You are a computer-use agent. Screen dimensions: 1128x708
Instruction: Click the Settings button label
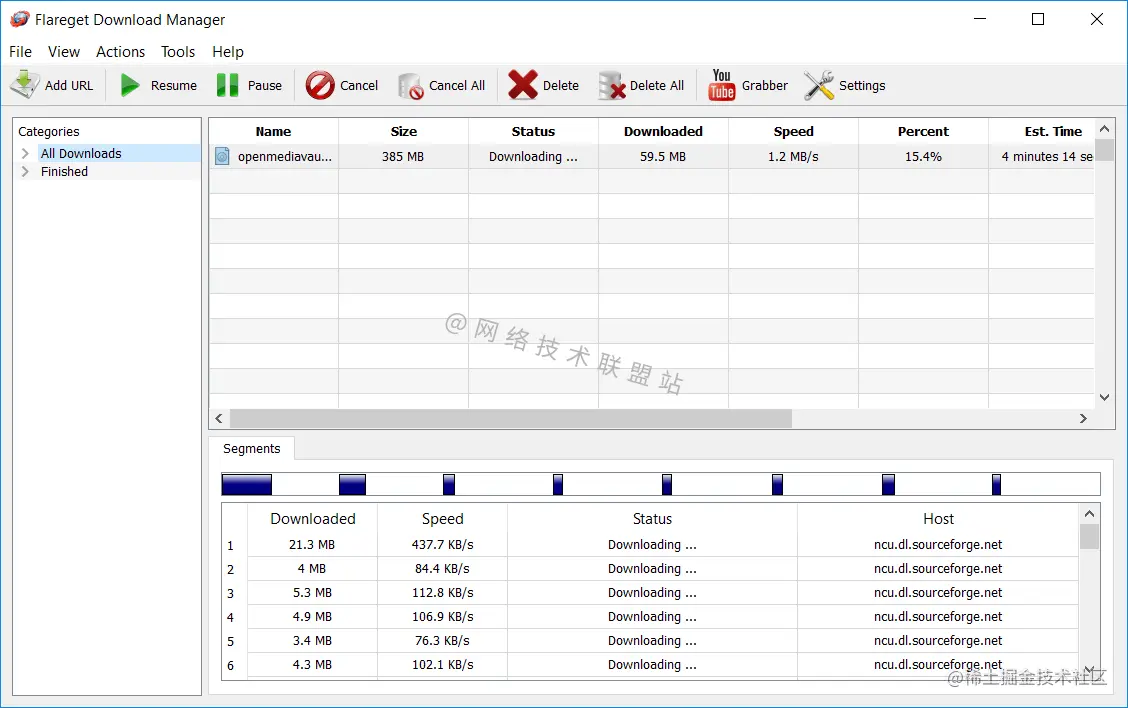click(x=862, y=86)
